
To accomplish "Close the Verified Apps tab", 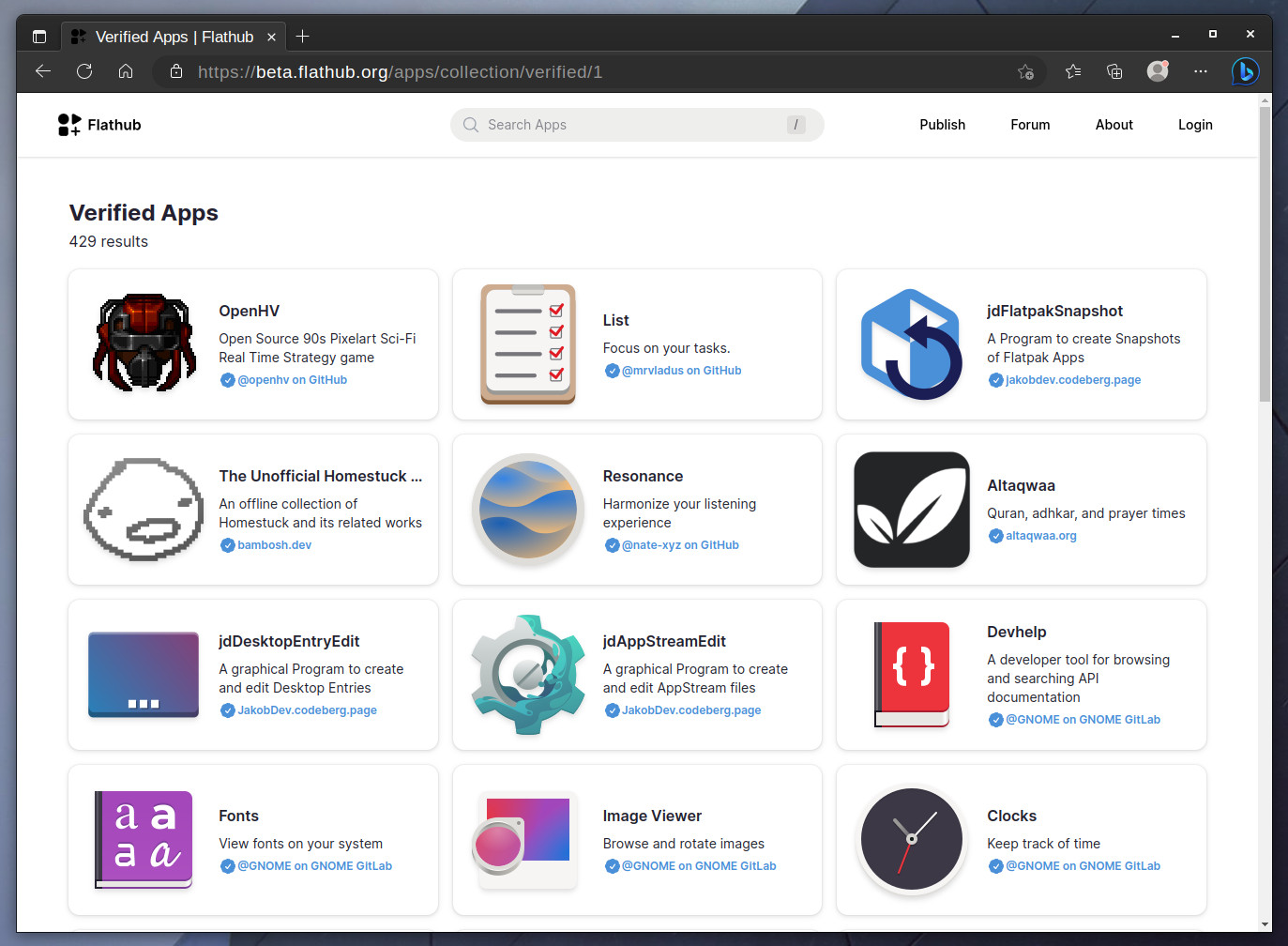I will click(x=271, y=37).
